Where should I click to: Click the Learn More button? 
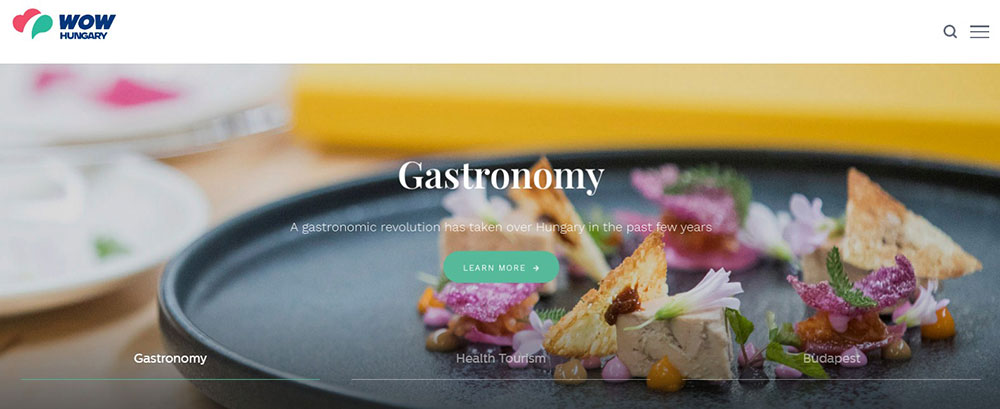coord(501,267)
